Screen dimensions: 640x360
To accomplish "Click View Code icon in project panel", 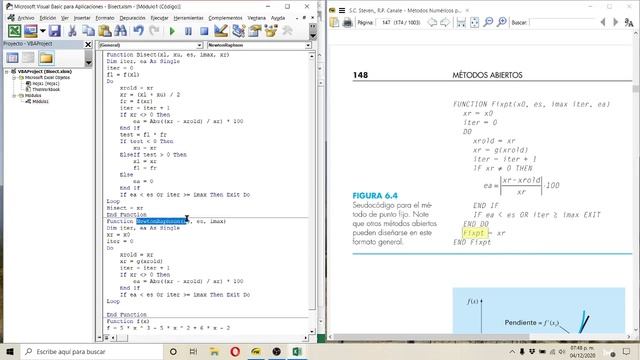I will click(12, 58).
